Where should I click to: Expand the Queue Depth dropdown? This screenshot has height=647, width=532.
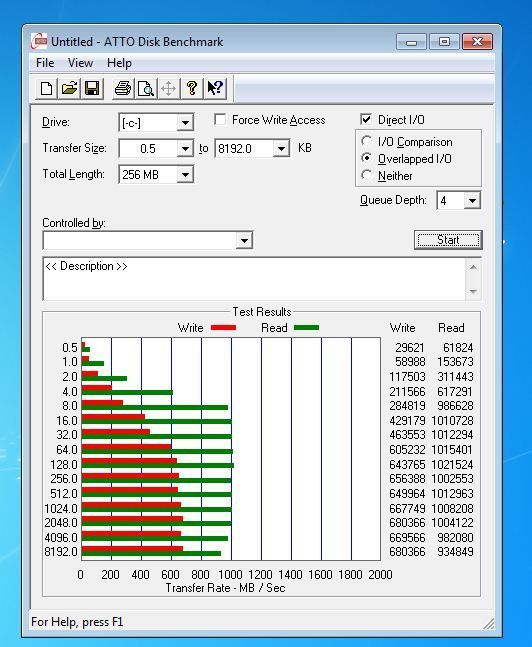[x=472, y=201]
